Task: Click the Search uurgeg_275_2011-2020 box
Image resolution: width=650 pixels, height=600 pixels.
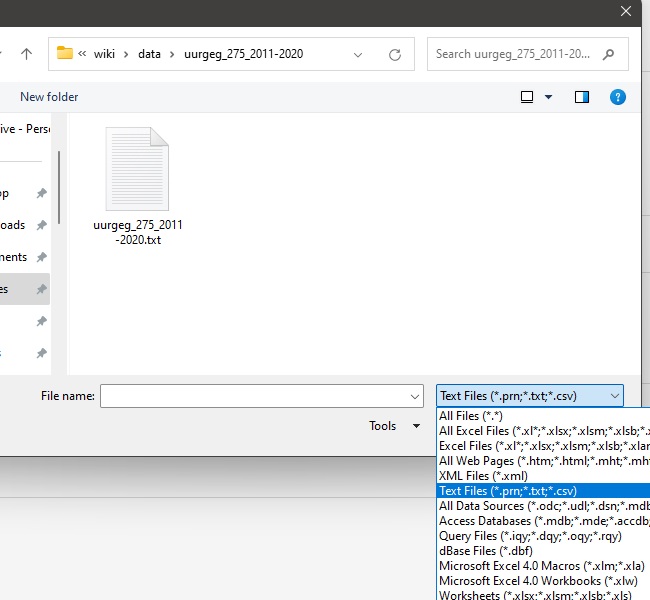Action: [513, 54]
